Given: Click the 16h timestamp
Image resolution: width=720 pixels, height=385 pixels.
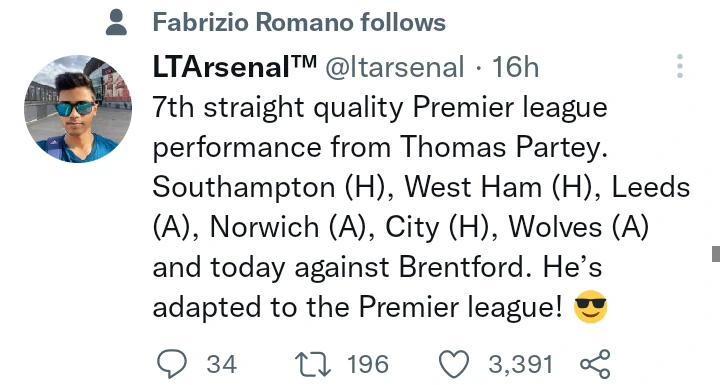Looking at the screenshot, I should [515, 67].
